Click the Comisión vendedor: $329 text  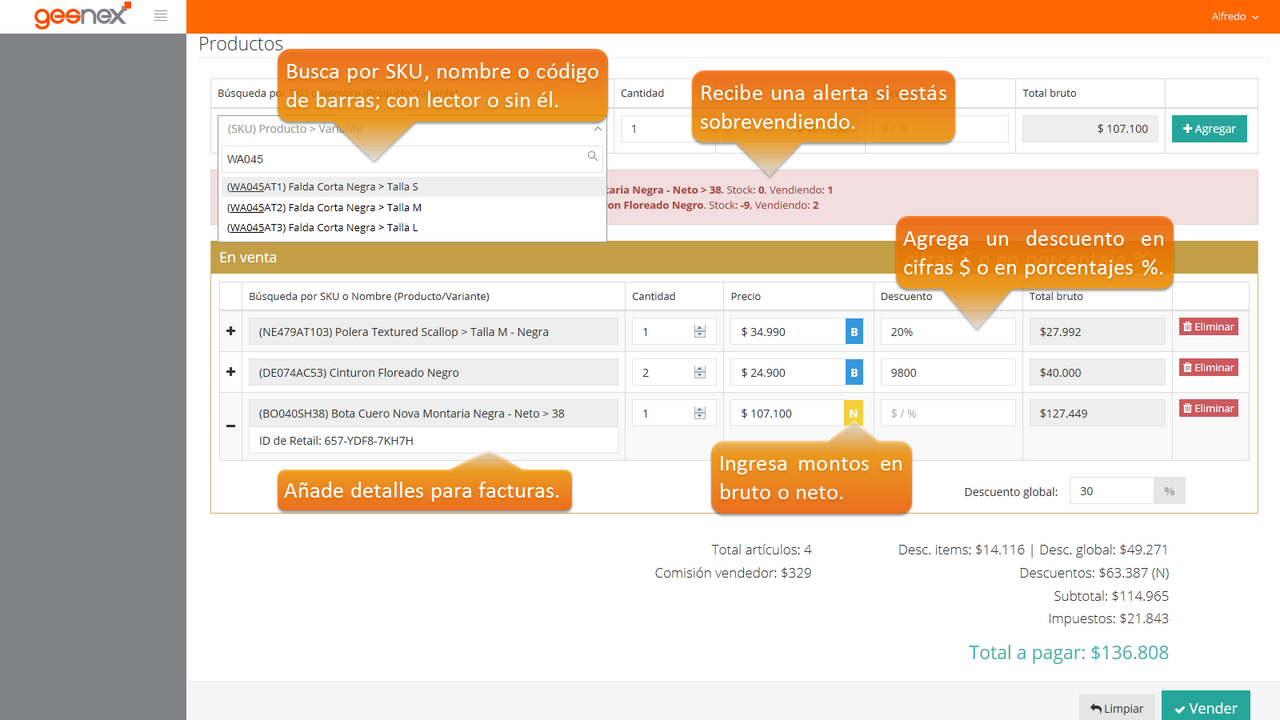click(x=733, y=573)
